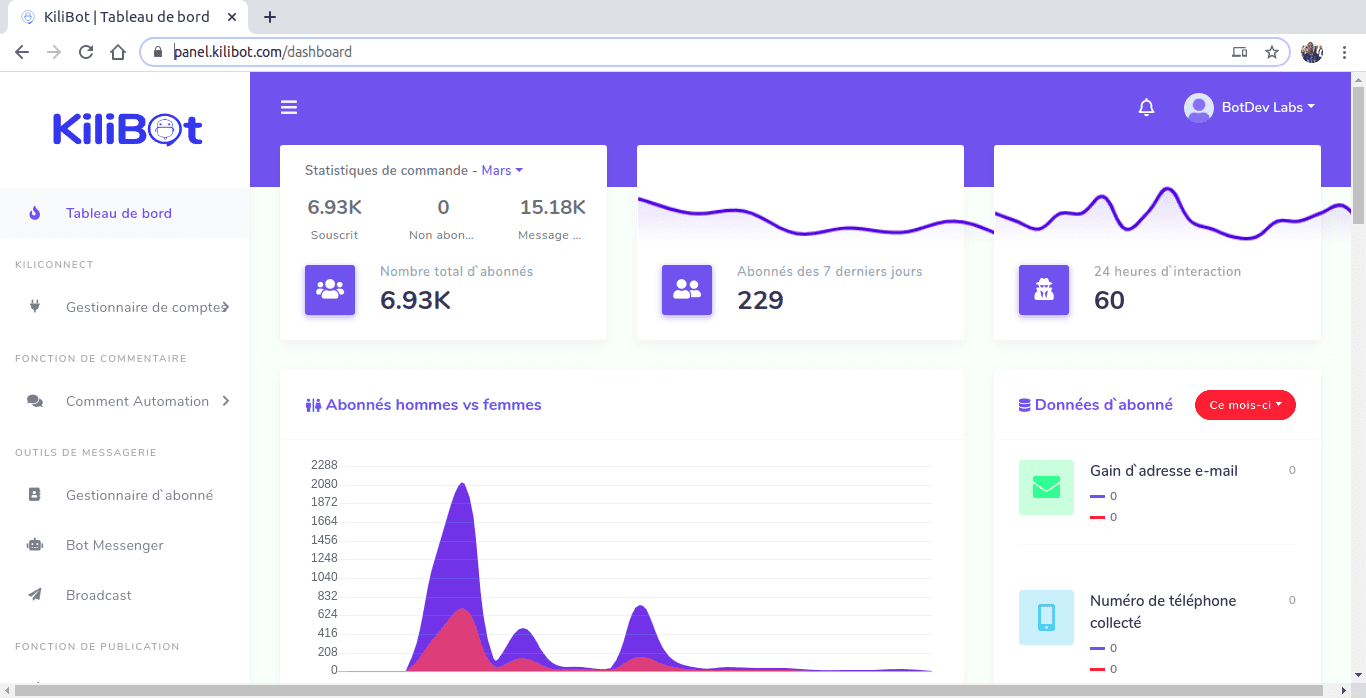
Task: Click the last 7 days subscribers icon
Action: 687,290
